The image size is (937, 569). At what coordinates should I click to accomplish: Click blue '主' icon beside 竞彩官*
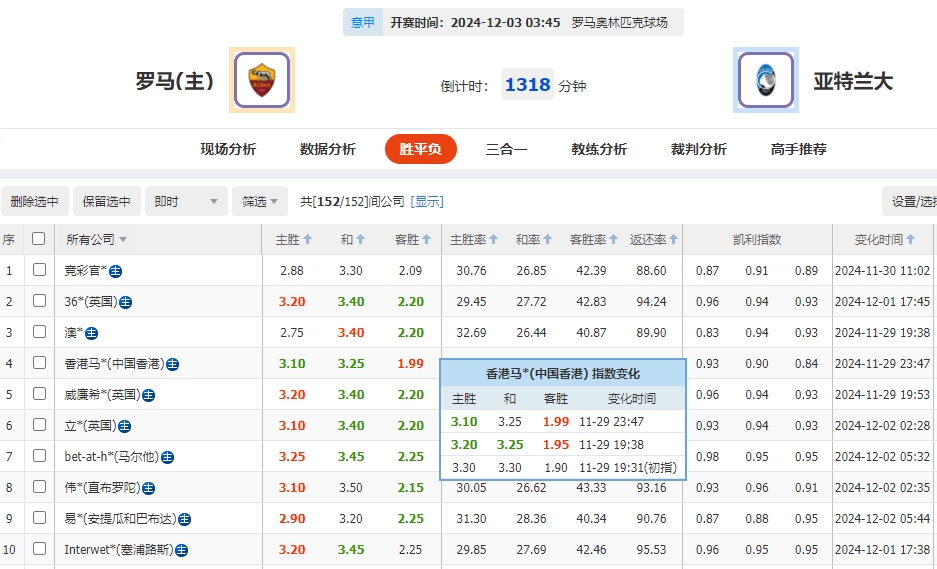point(116,271)
